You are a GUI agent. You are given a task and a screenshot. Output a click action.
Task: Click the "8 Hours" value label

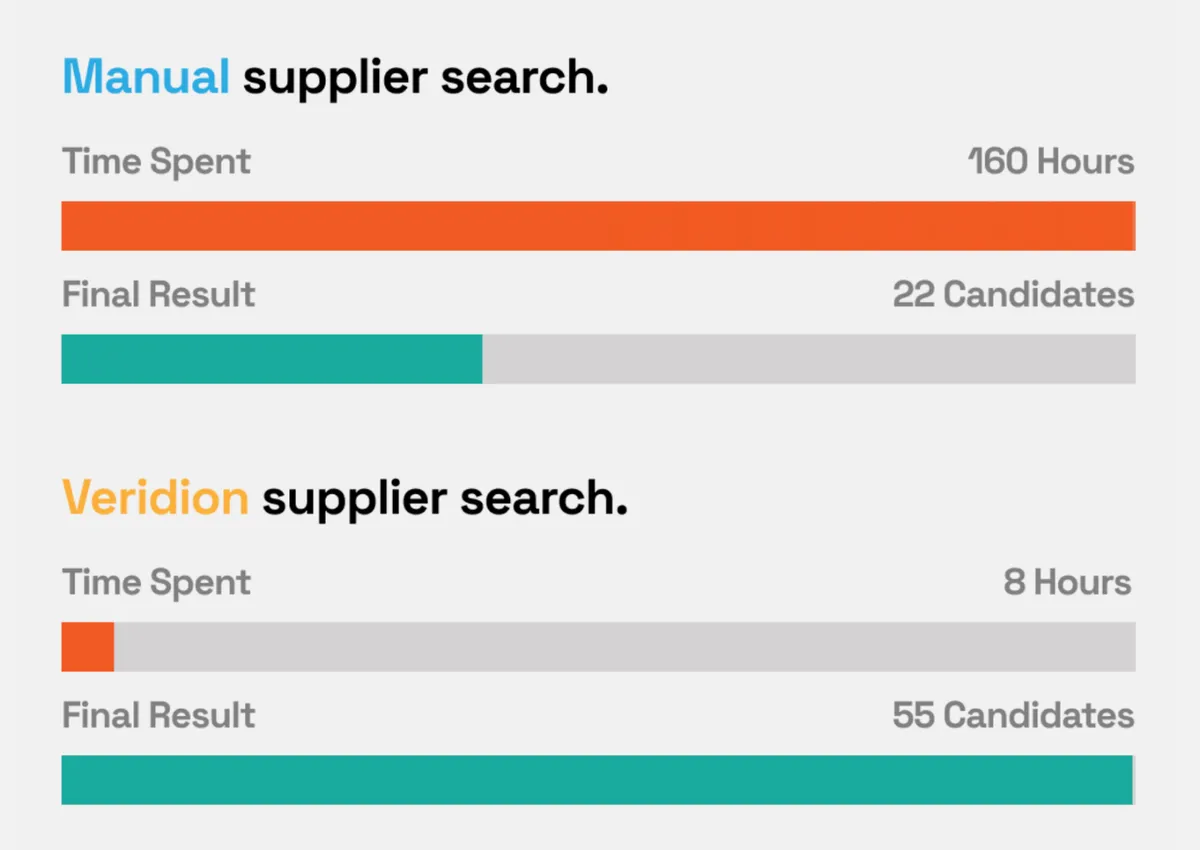pyautogui.click(x=1068, y=582)
